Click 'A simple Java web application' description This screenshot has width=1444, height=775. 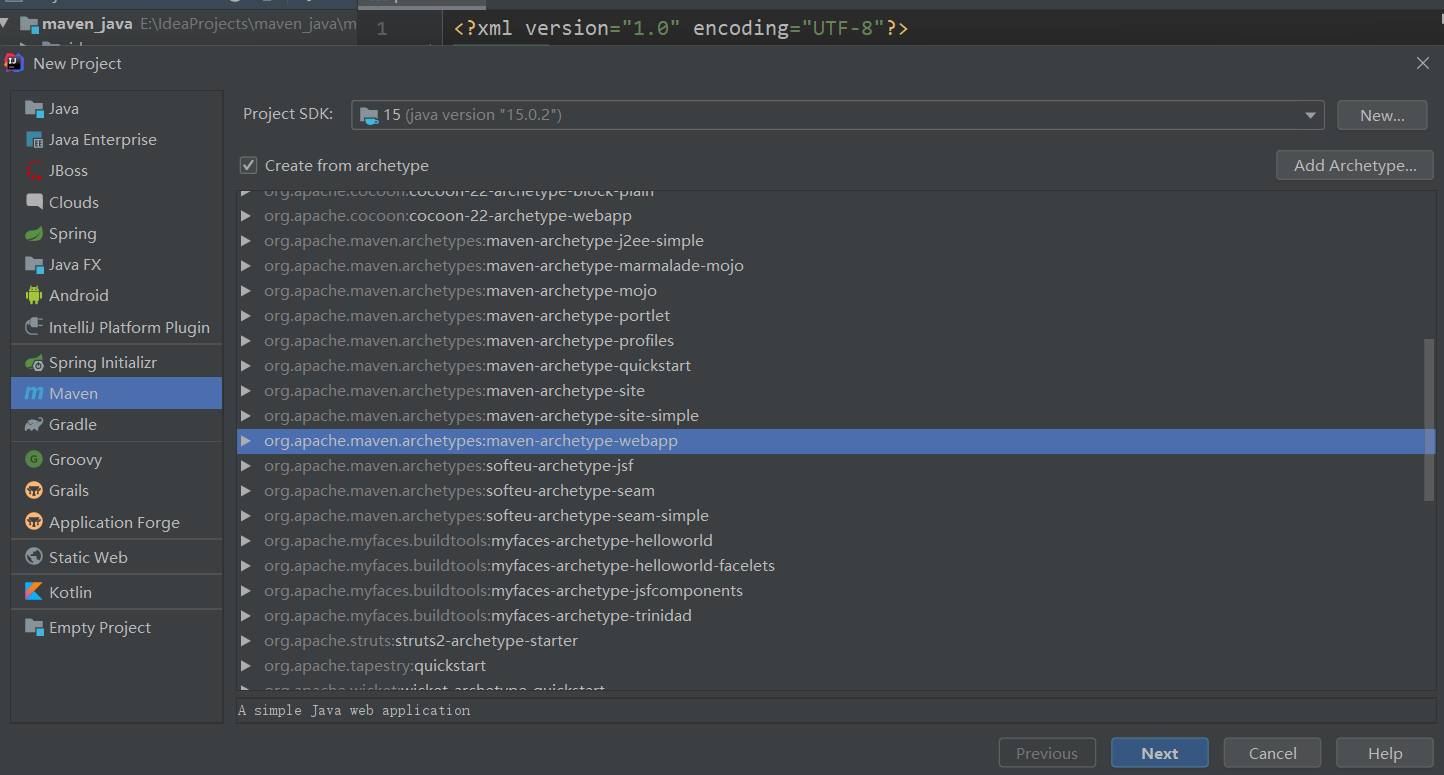point(354,710)
